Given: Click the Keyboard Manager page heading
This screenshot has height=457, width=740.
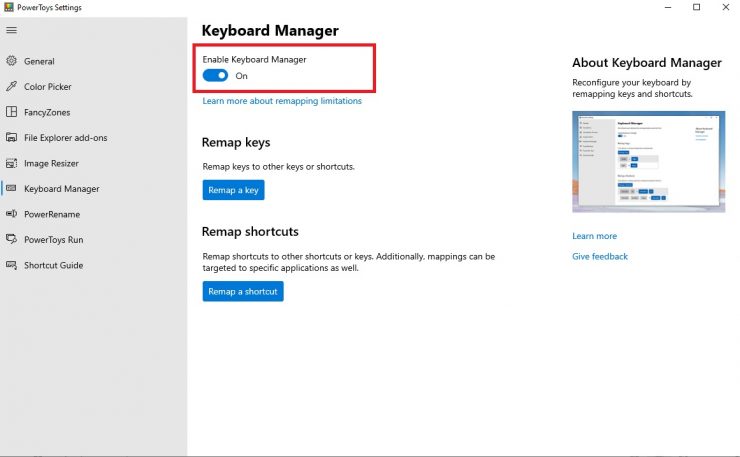Looking at the screenshot, I should coord(270,31).
